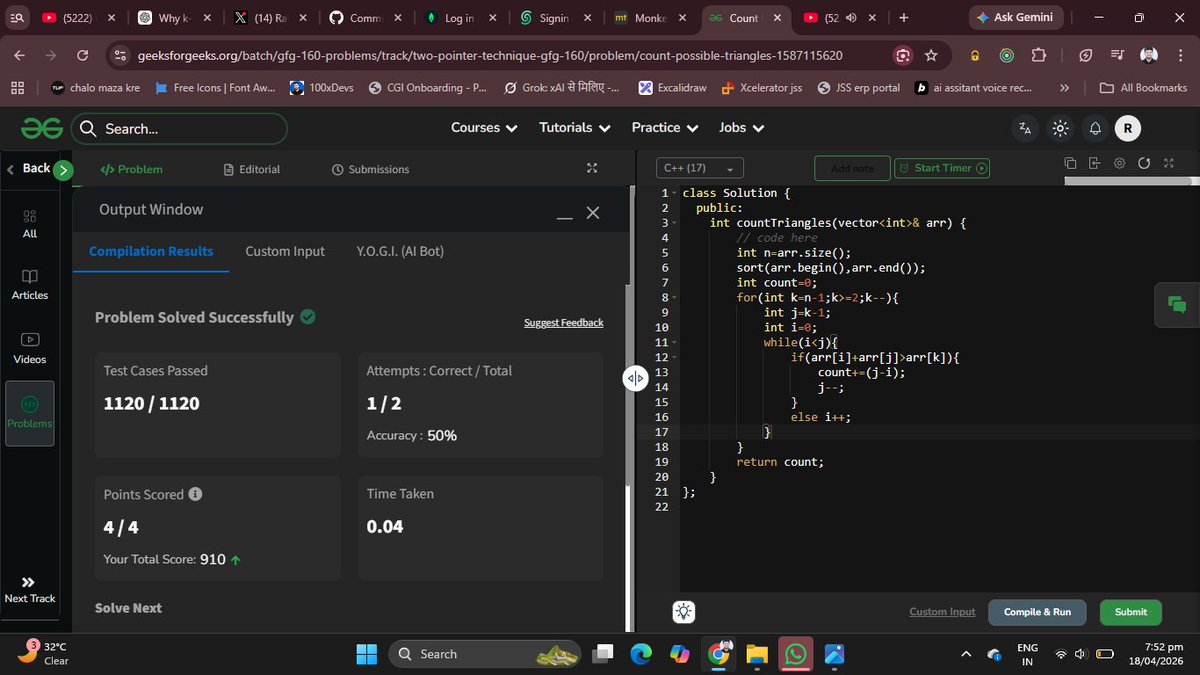Click Ask Gemini button
Viewport: 1200px width, 675px height.
(1016, 18)
